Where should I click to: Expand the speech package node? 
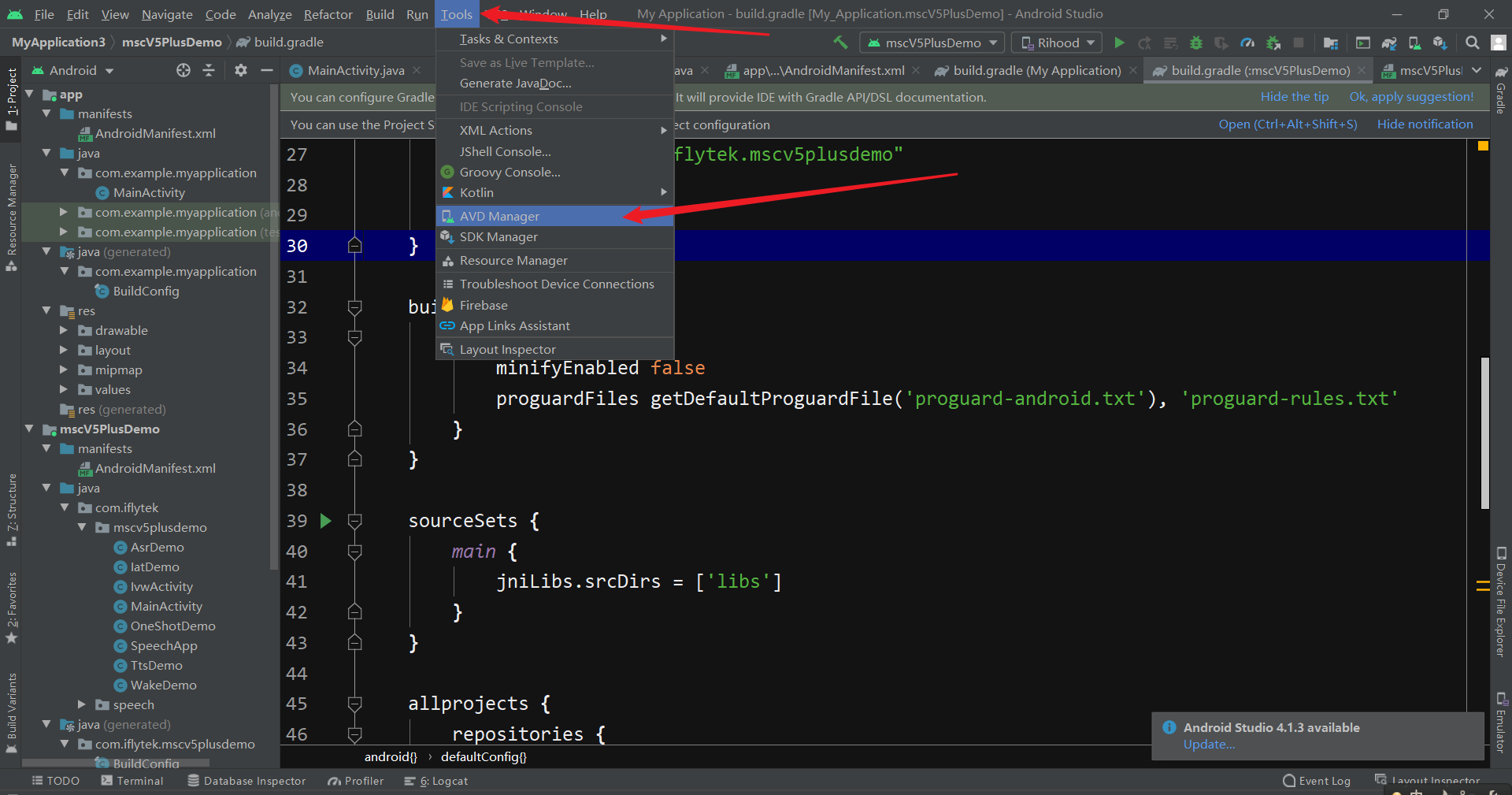[81, 704]
